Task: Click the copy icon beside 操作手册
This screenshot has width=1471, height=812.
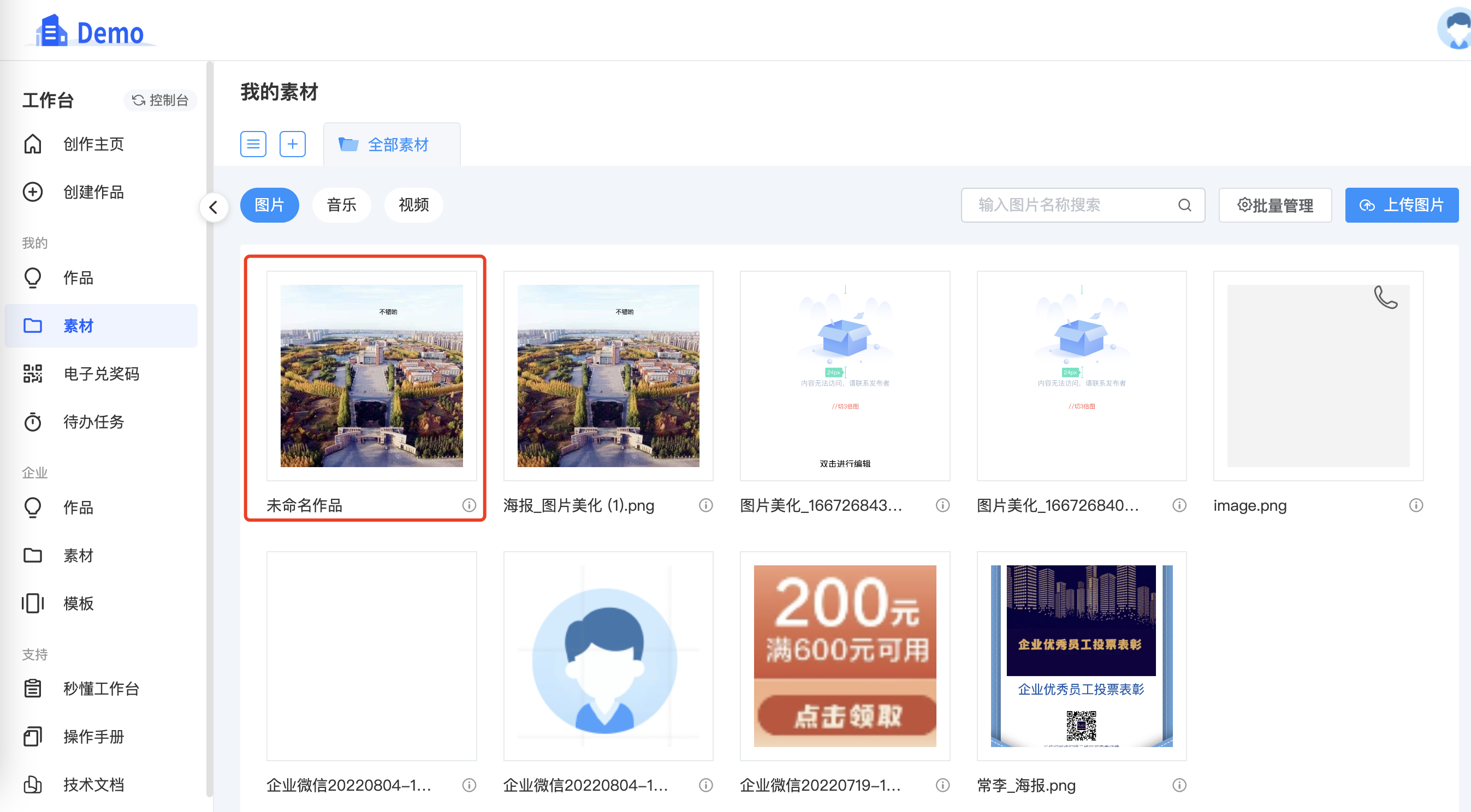Action: tap(33, 737)
